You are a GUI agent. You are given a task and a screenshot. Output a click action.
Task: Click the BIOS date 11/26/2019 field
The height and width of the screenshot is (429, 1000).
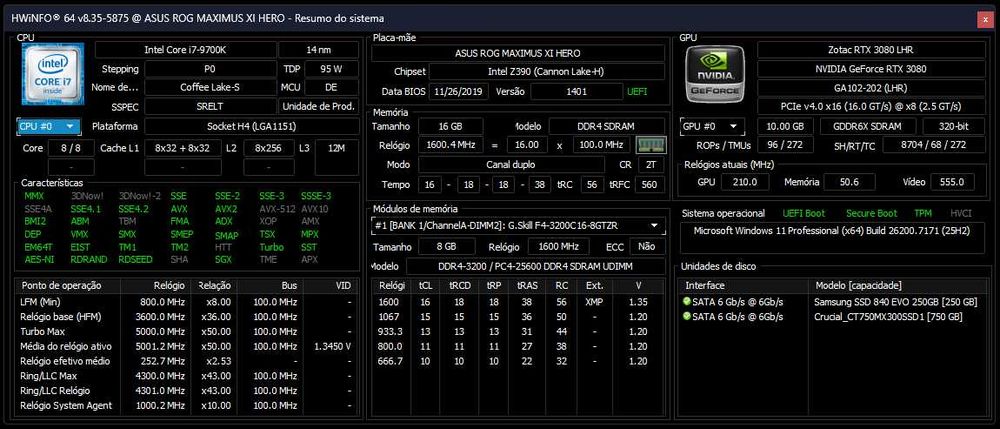click(x=459, y=91)
